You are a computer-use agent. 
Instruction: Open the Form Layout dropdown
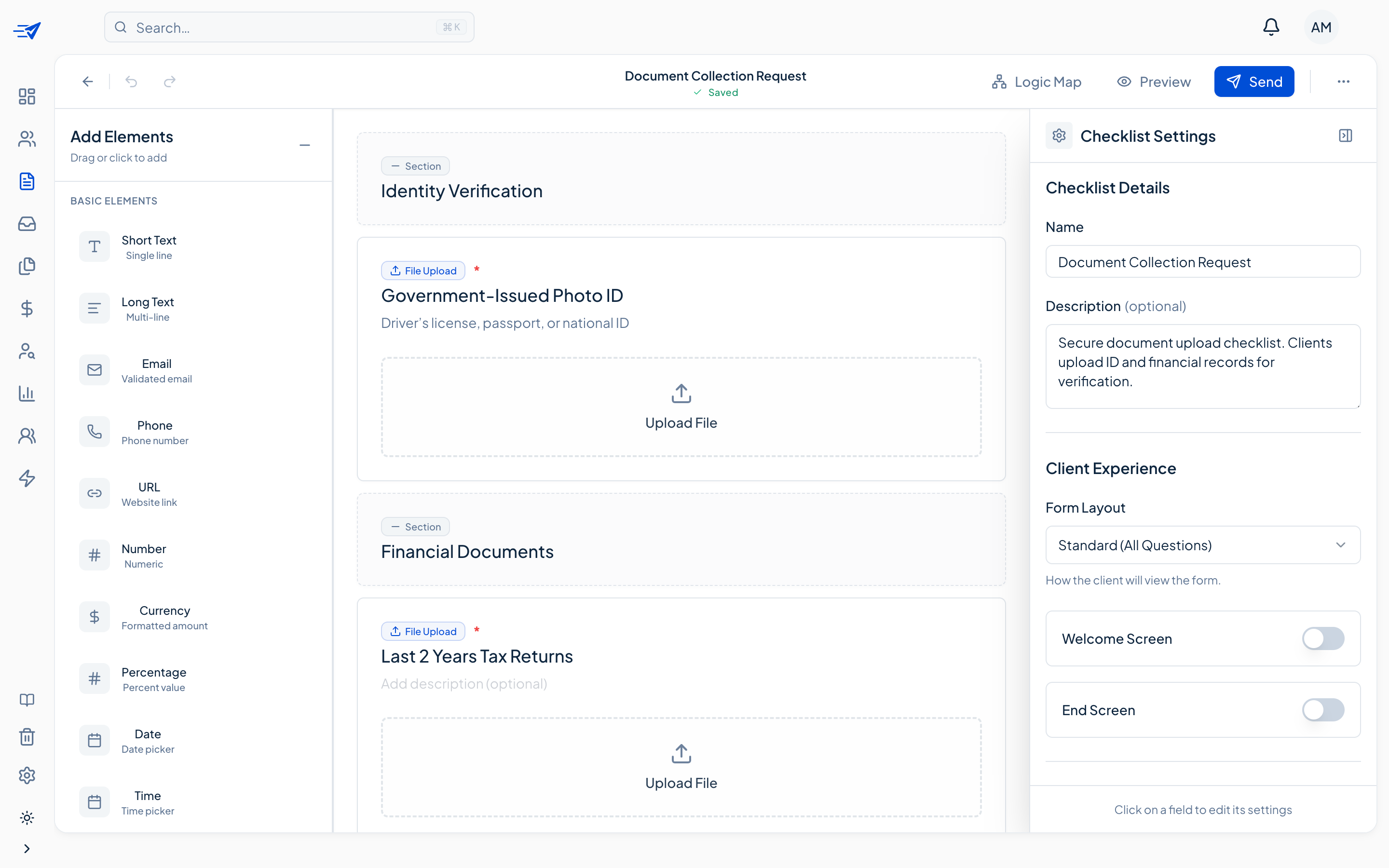(1202, 545)
